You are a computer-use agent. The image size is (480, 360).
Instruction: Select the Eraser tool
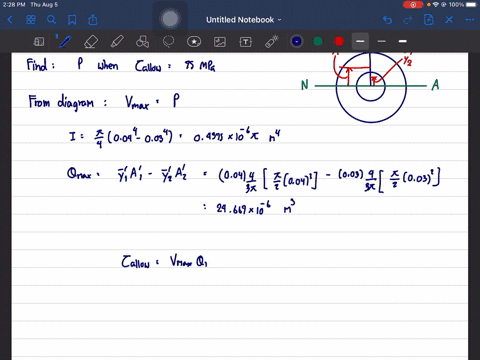click(91, 42)
